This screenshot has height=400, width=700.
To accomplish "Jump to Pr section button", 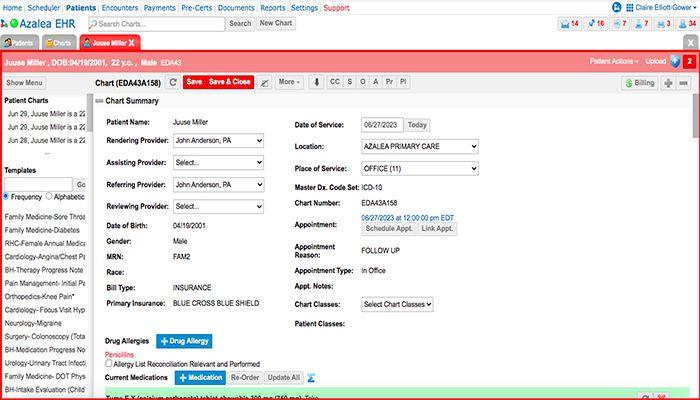I will [x=389, y=82].
